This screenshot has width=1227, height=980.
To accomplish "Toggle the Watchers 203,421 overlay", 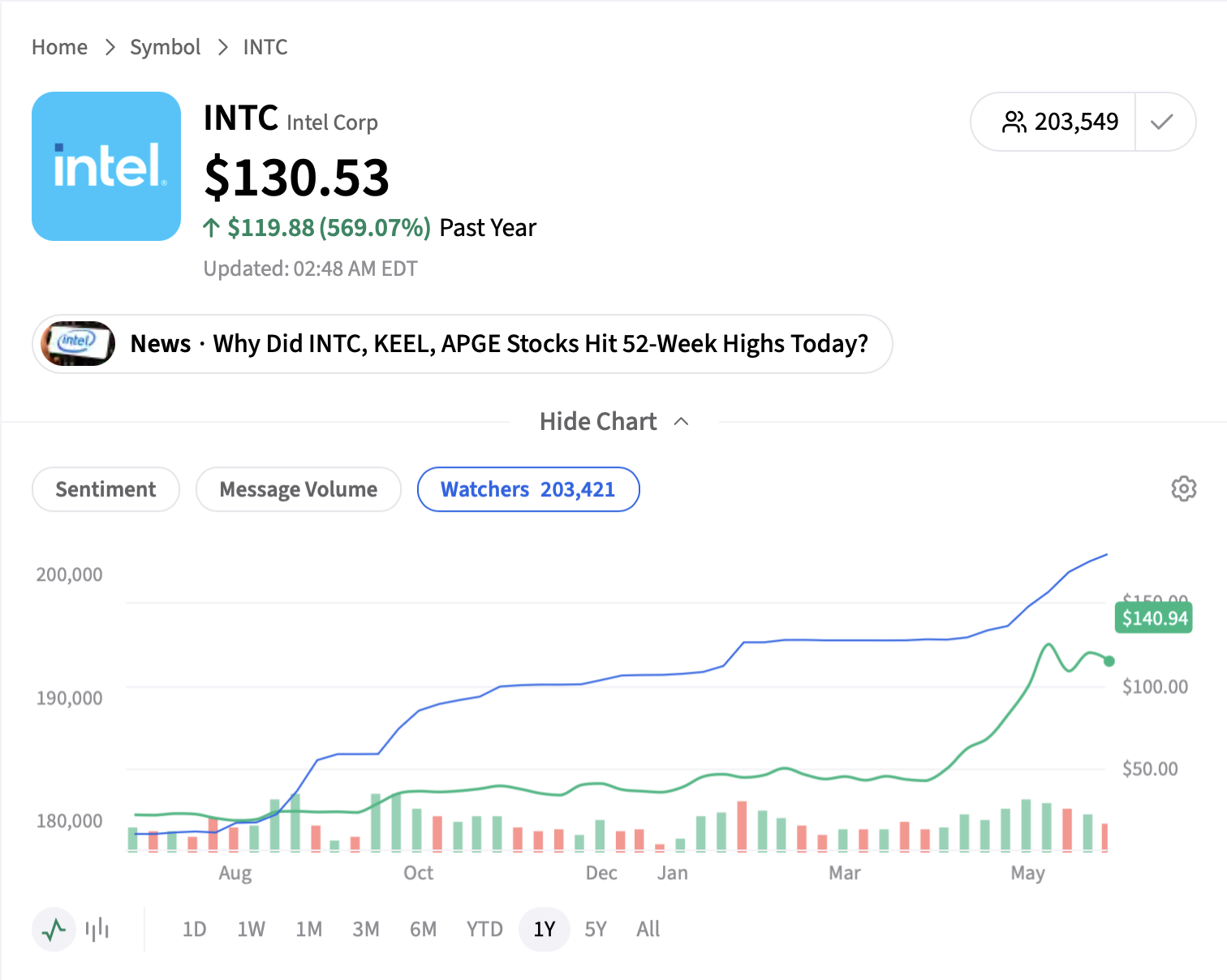I will click(528, 489).
